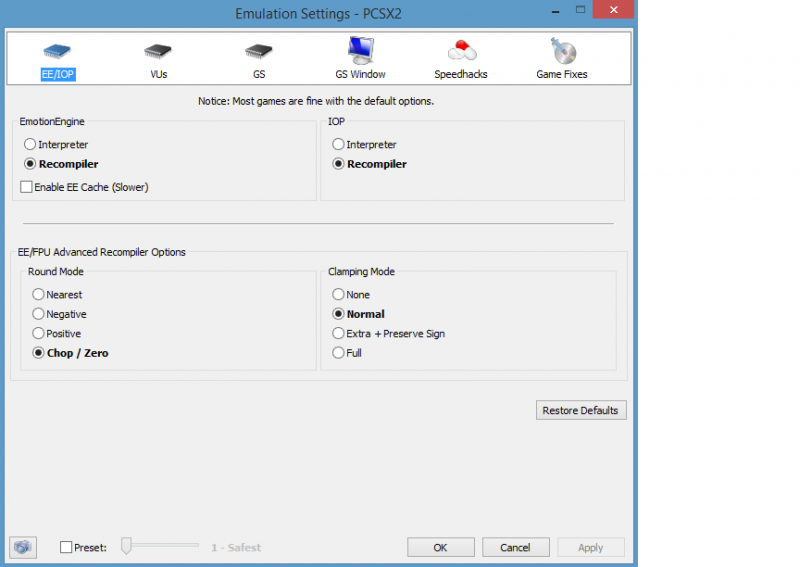Click the '1 - Safest' preset label
800x567 pixels.
[236, 548]
